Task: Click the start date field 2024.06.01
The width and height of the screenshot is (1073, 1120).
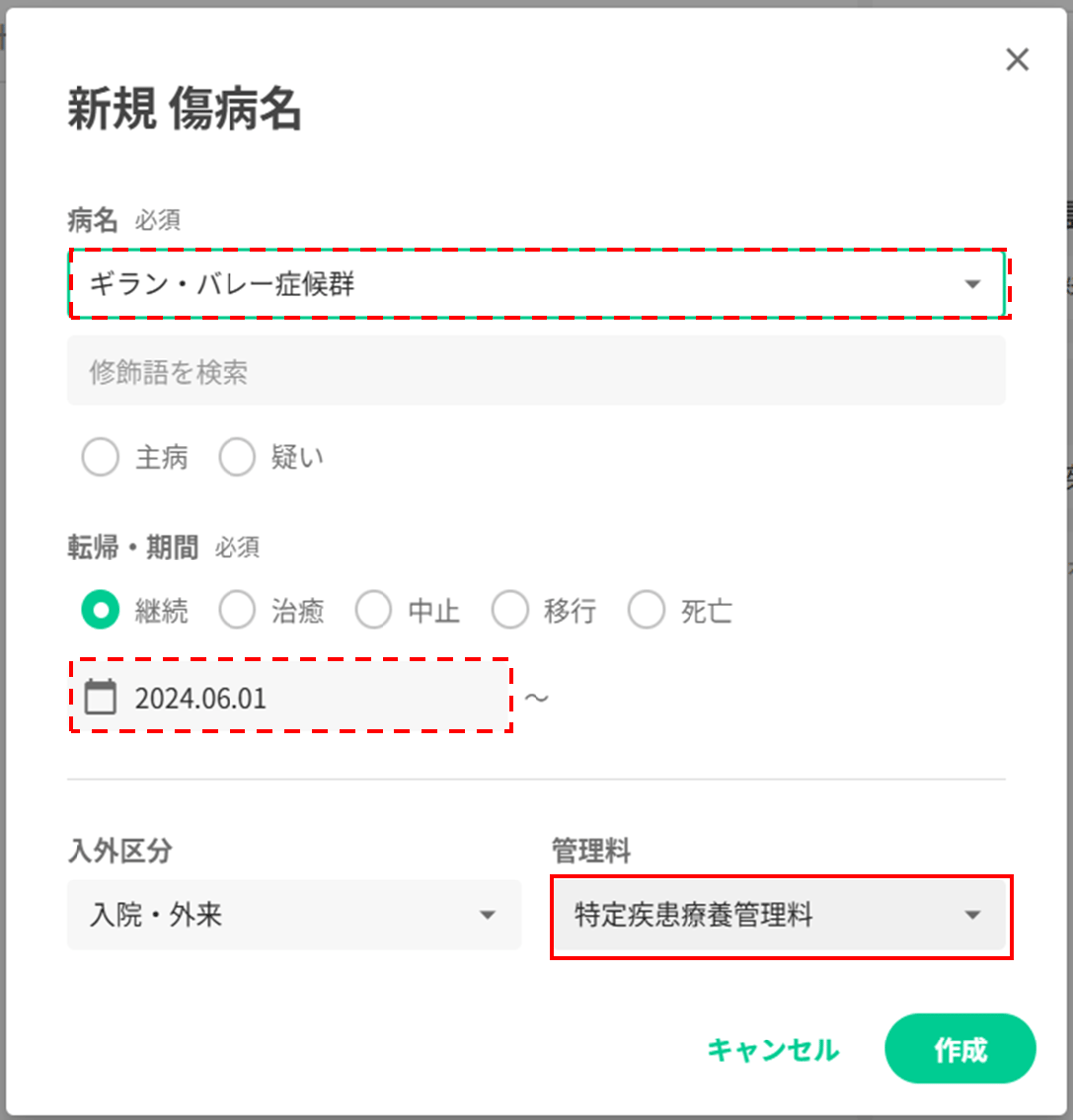Action: pos(298,698)
